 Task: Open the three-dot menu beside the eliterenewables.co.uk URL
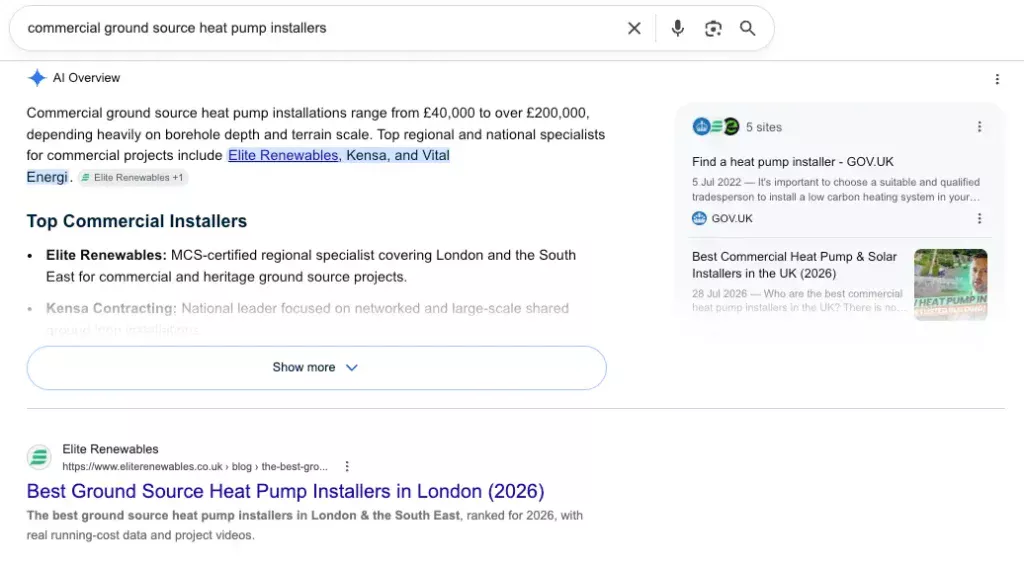tap(347, 466)
